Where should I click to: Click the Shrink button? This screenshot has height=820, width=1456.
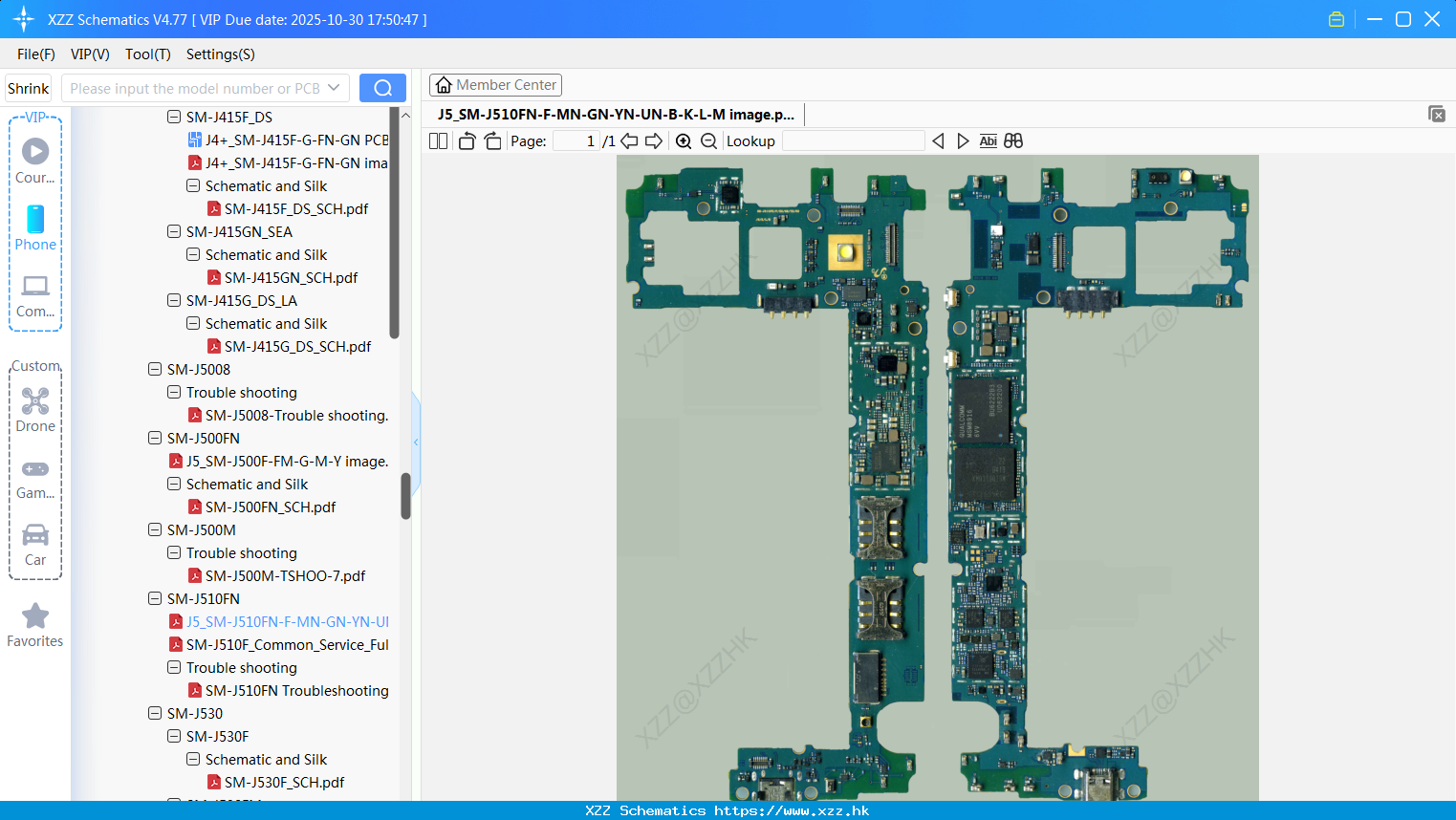pos(28,88)
